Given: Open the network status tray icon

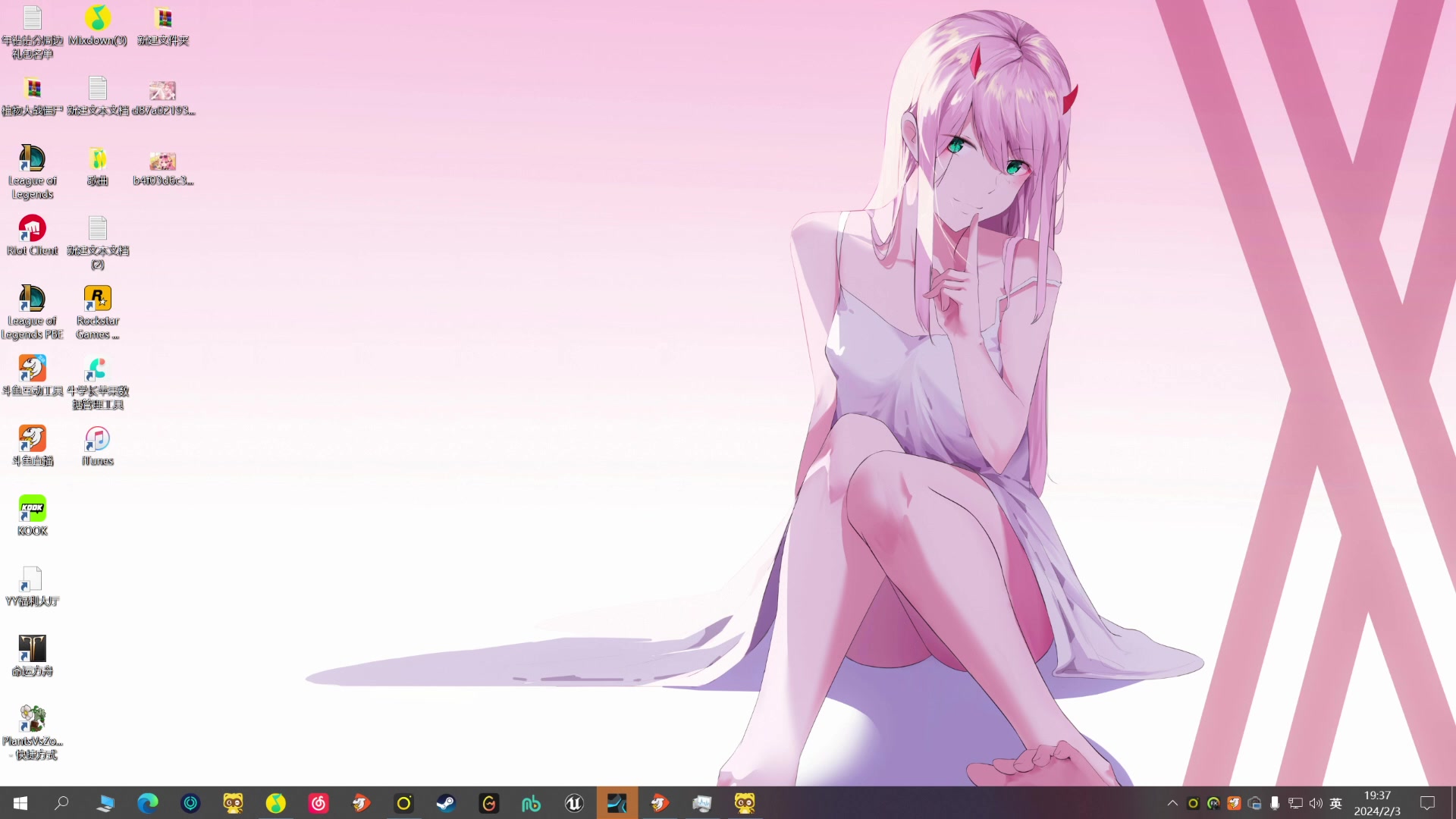Looking at the screenshot, I should 1295,803.
